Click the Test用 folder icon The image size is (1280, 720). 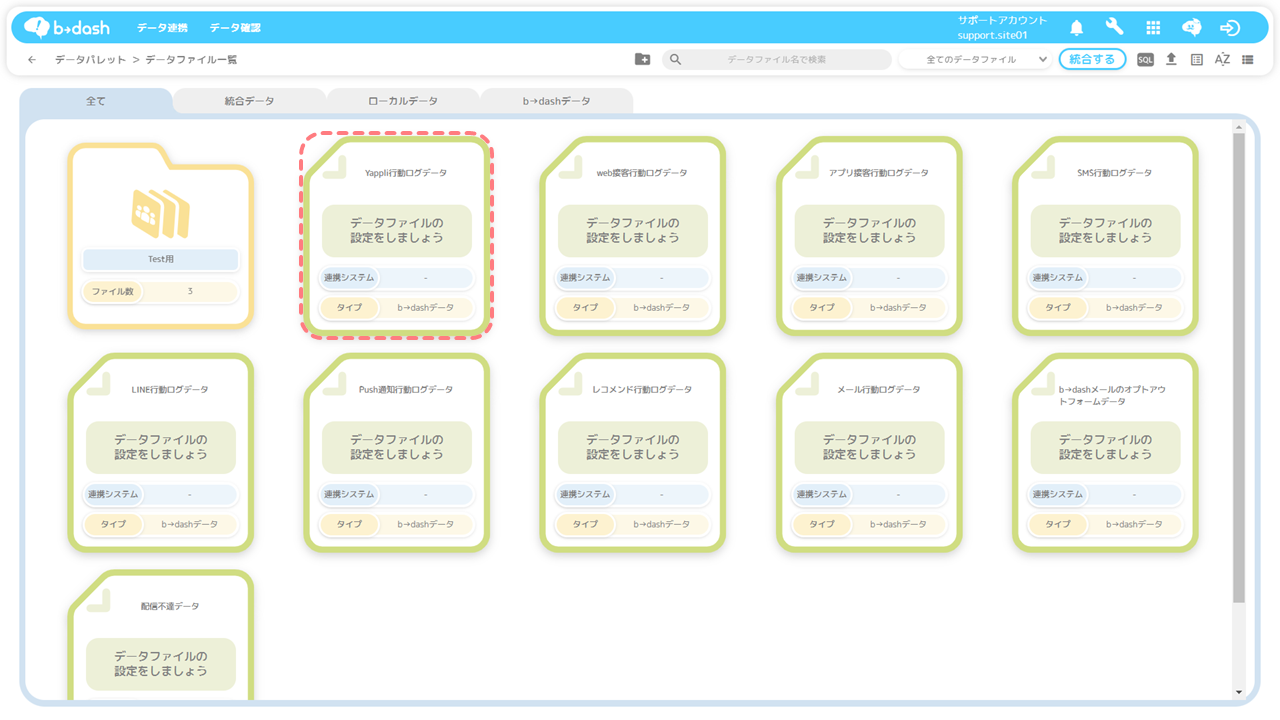161,212
